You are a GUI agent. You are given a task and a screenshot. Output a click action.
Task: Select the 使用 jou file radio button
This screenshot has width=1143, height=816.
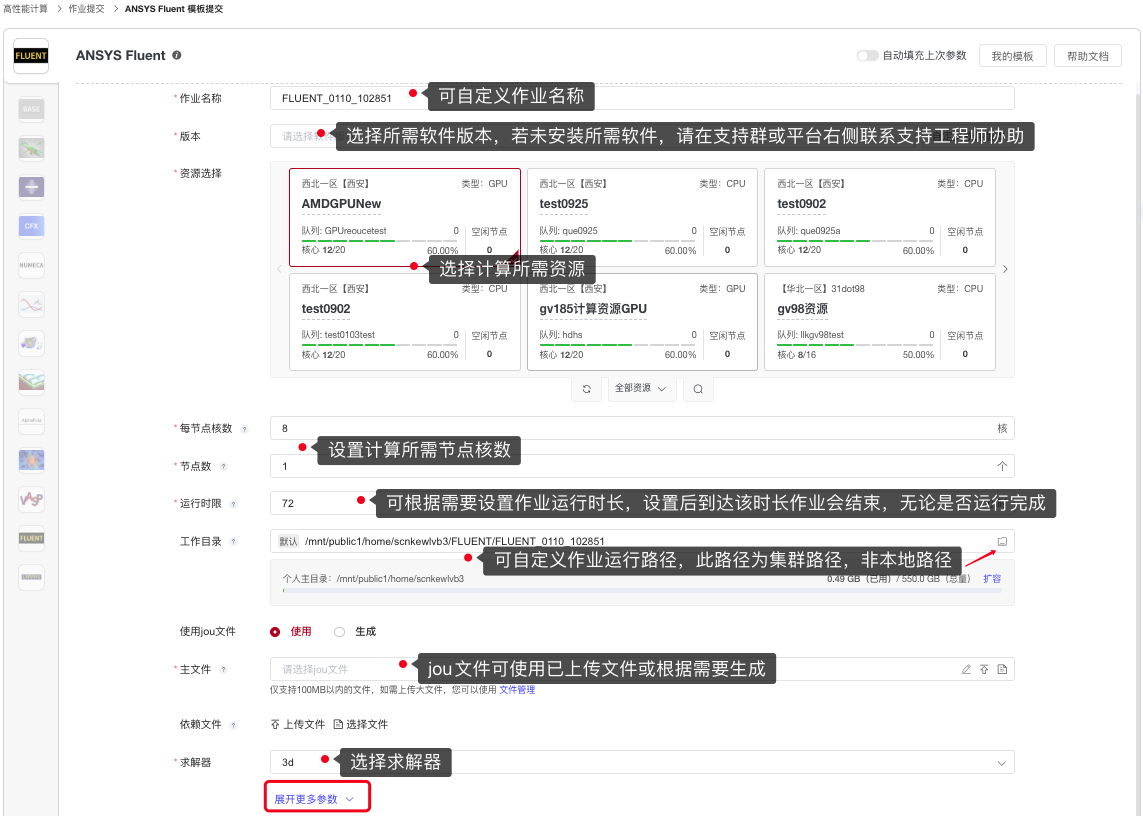click(x=275, y=632)
